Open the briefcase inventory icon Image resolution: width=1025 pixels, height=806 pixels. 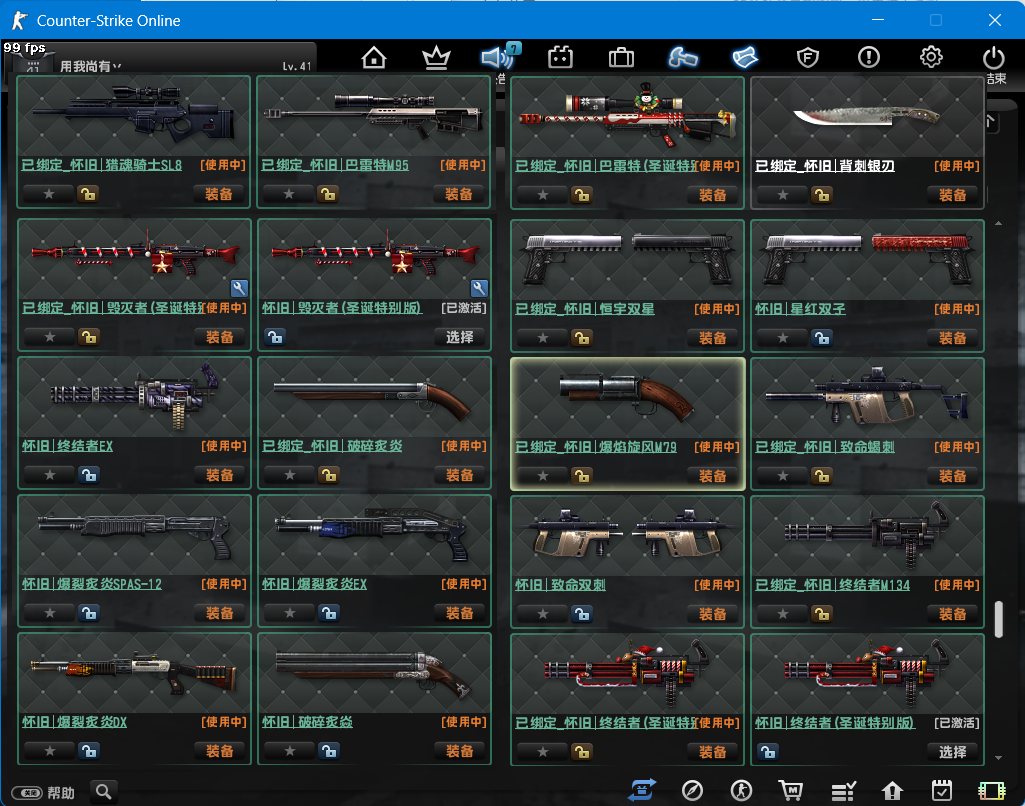(621, 58)
